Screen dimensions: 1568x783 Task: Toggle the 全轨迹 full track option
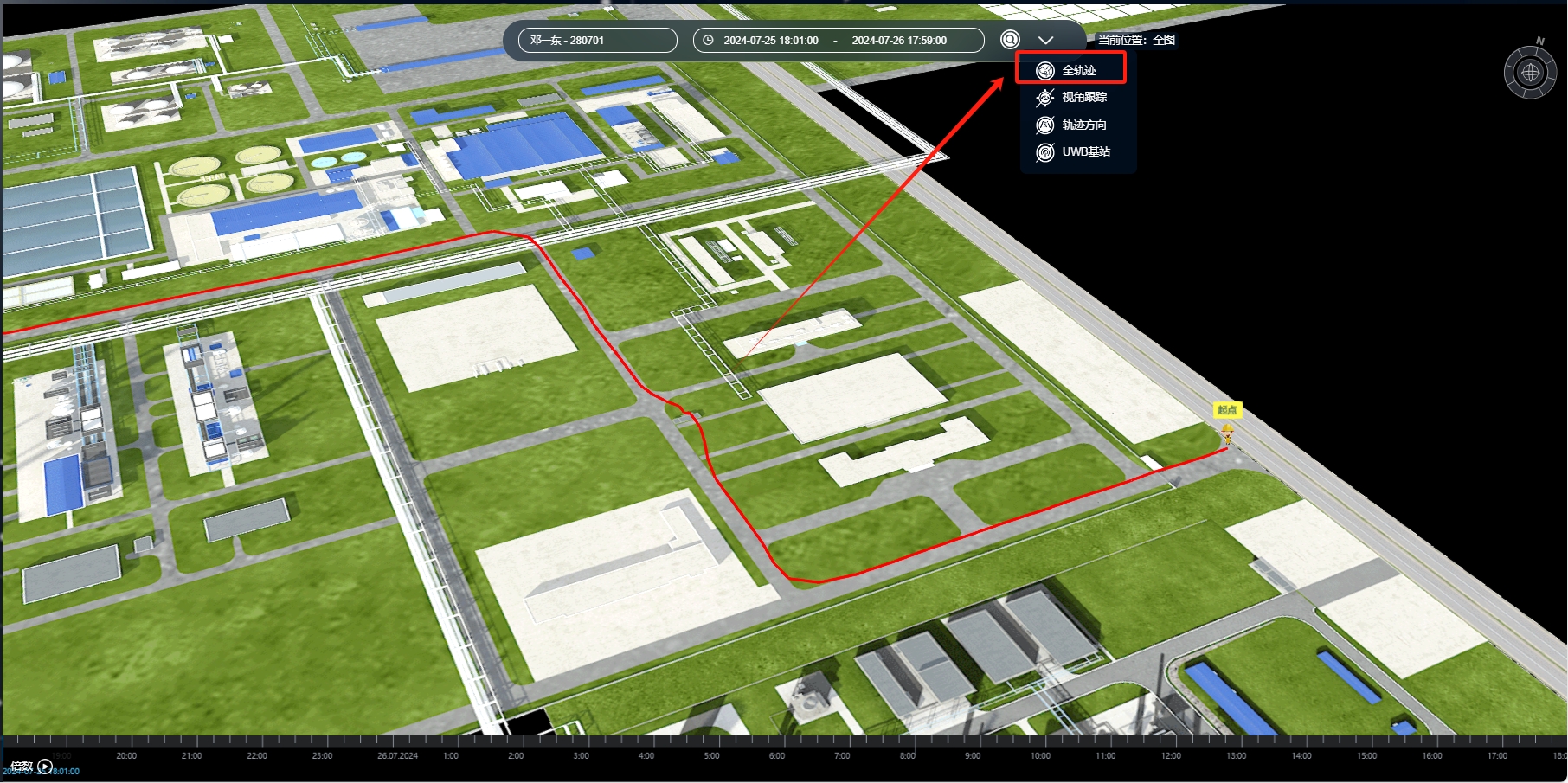[1078, 70]
